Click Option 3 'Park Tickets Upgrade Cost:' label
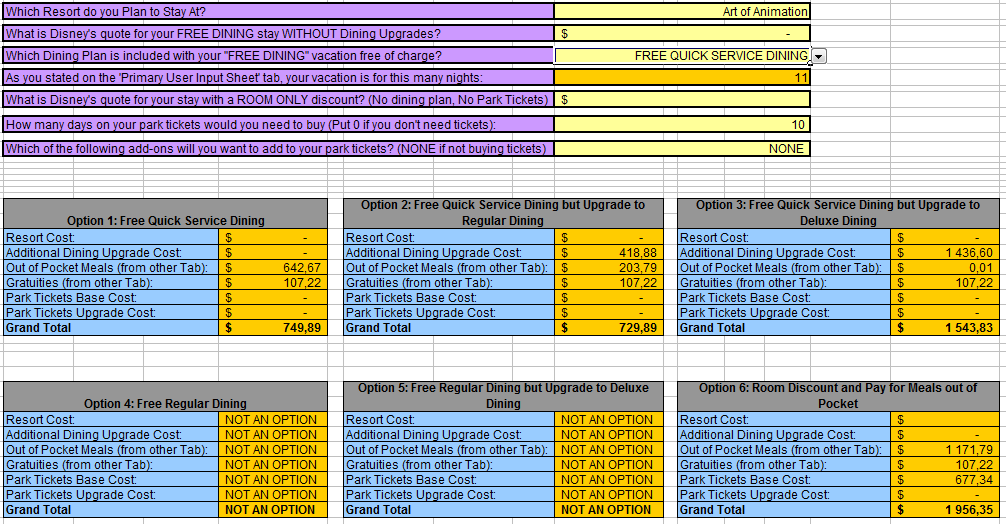The height and width of the screenshot is (524, 1006). (x=784, y=312)
